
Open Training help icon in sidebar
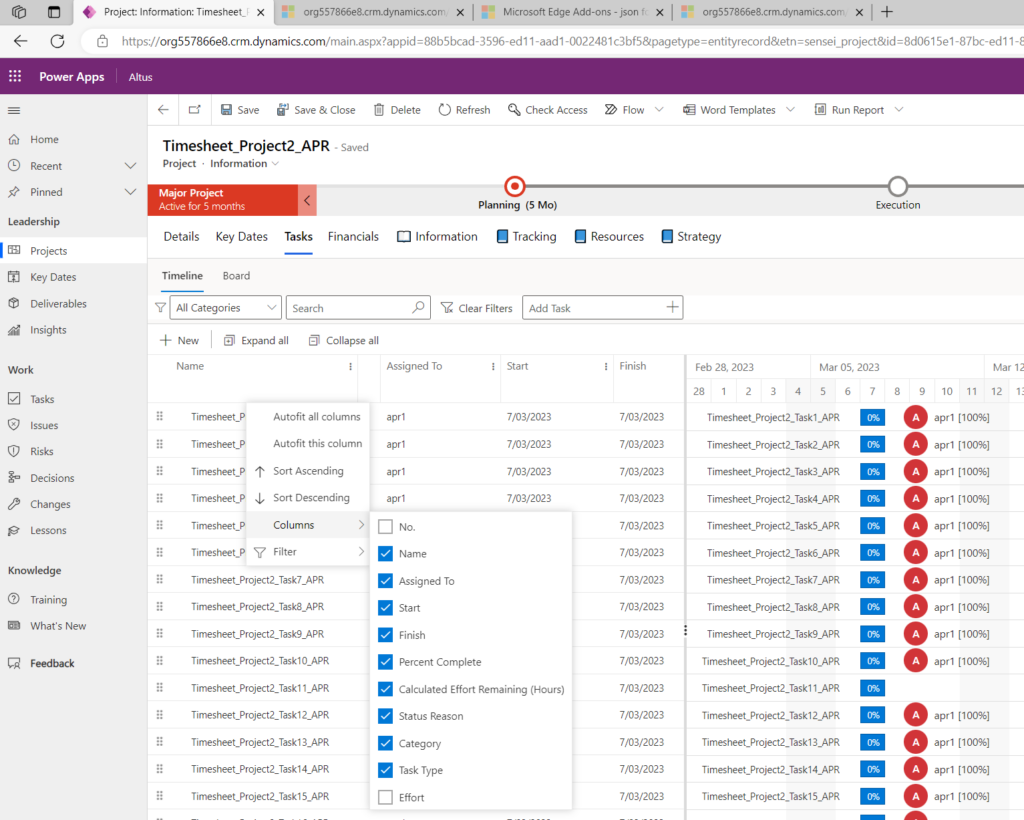coord(14,599)
